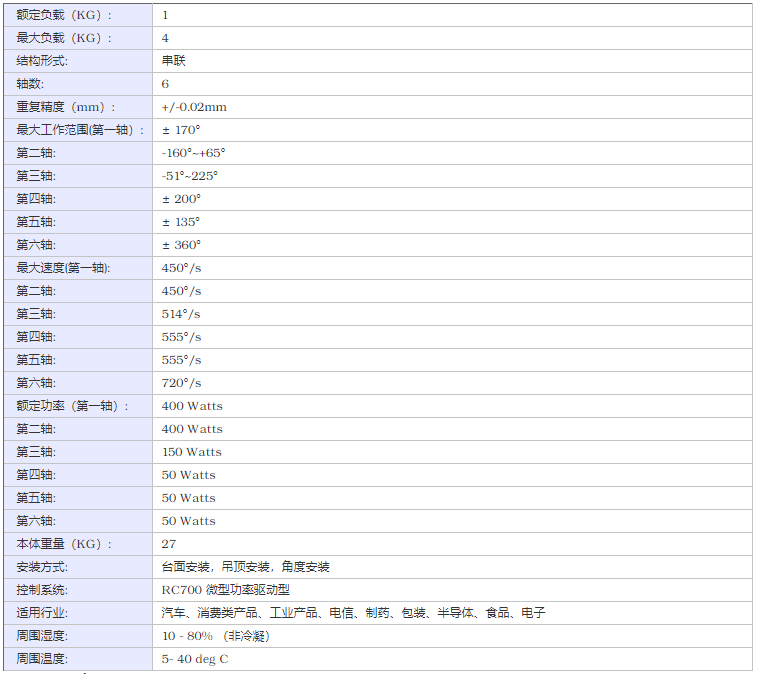Click the 额定负载（KG） label cell

coord(65,15)
